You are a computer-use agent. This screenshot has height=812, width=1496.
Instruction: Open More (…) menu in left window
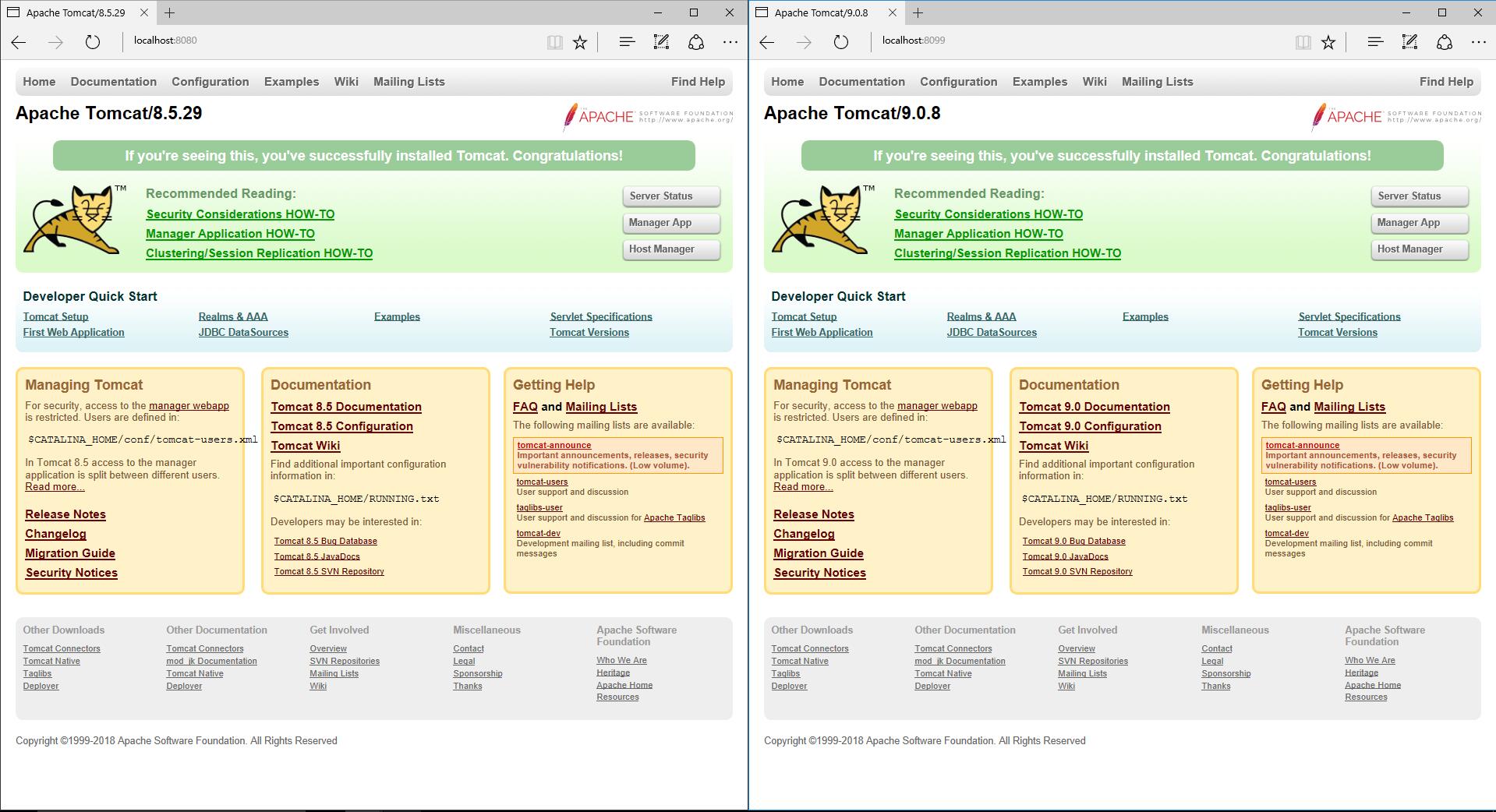730,42
